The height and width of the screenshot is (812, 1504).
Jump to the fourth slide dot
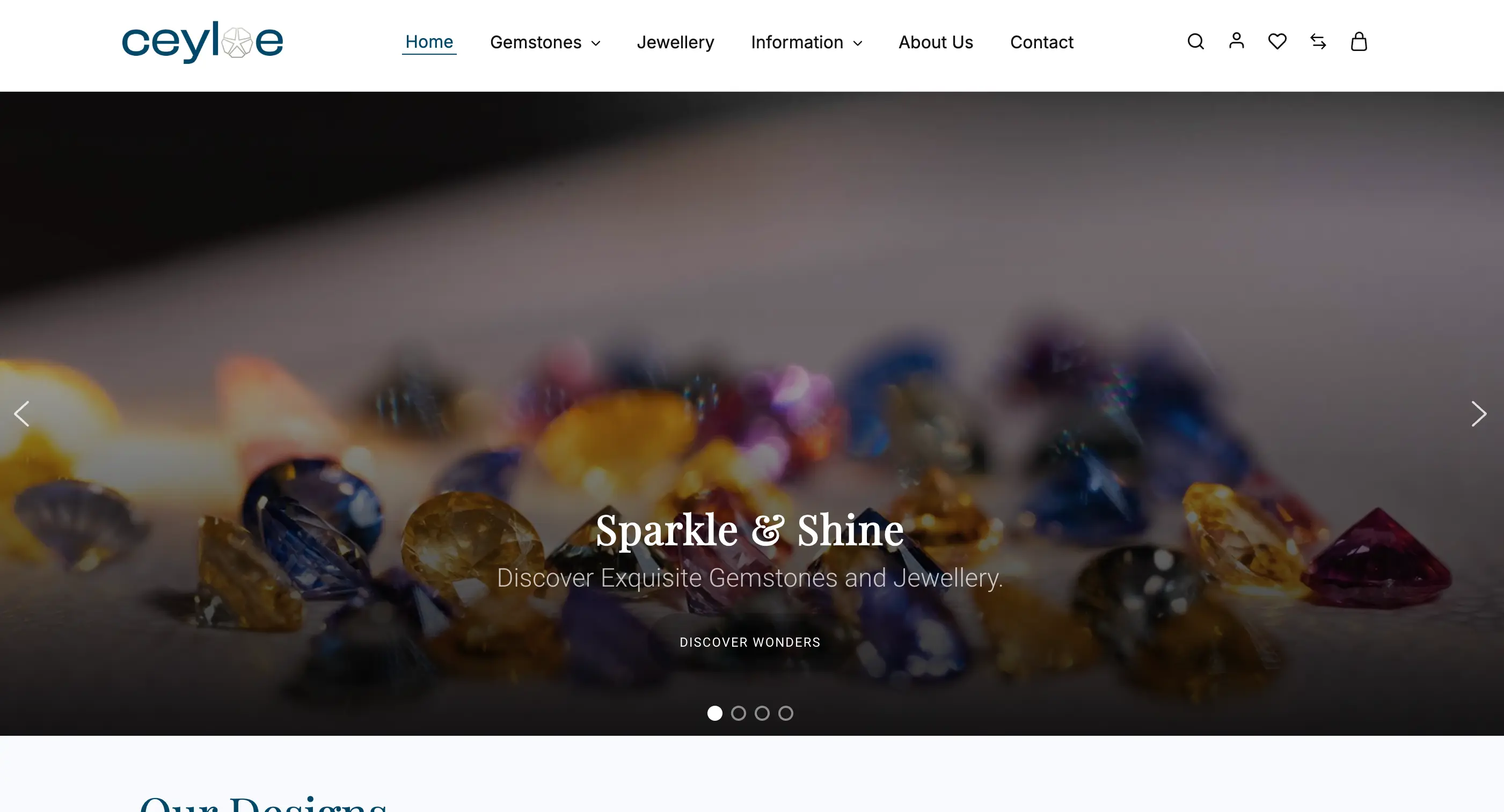pyautogui.click(x=786, y=713)
